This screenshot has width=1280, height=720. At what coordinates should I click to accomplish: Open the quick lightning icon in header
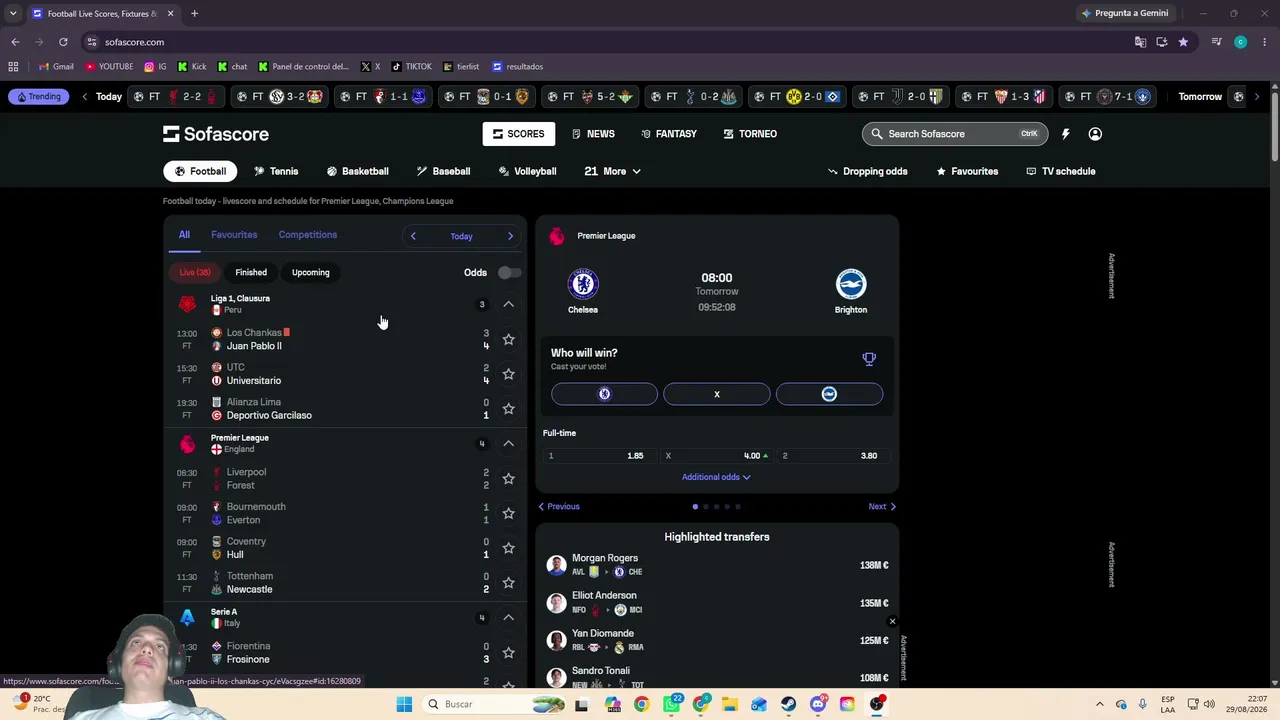[1065, 134]
